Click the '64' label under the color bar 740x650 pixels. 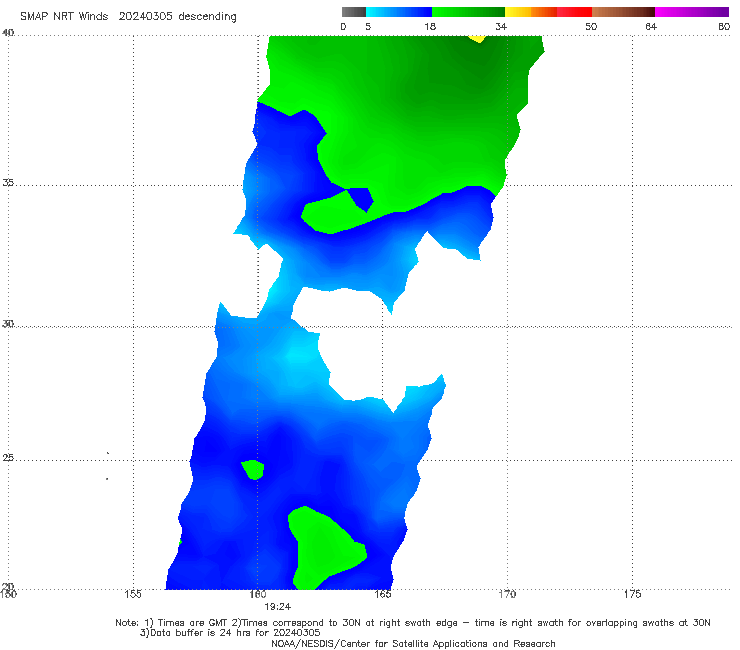point(651,27)
